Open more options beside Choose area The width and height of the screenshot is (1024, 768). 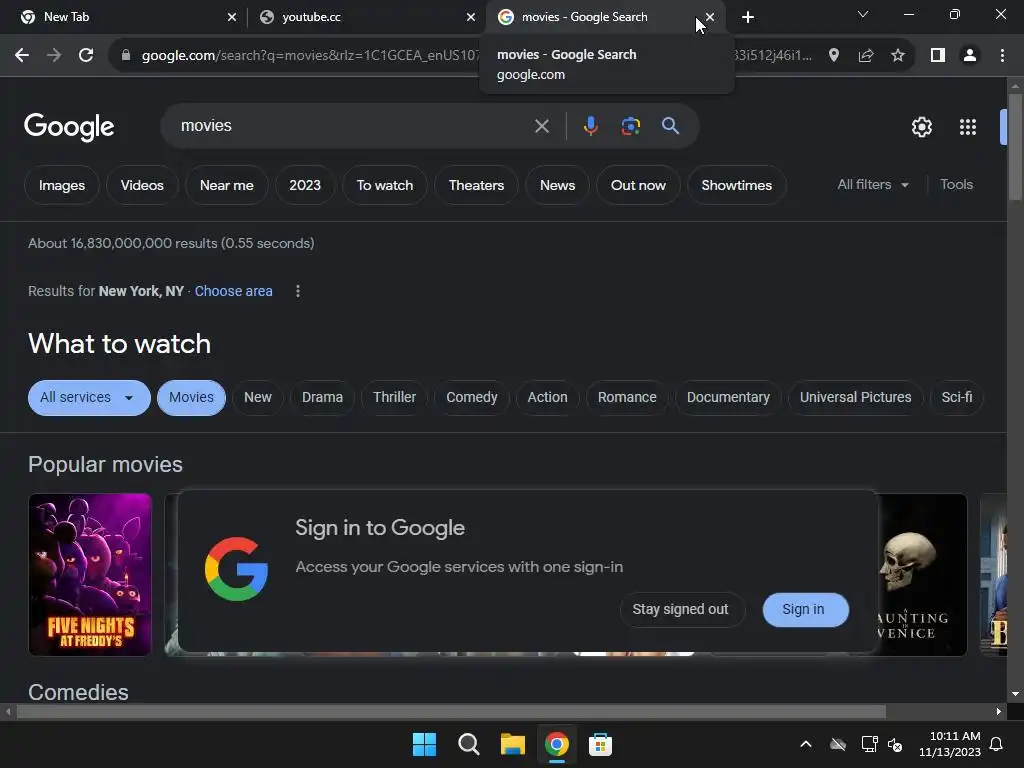[x=298, y=291]
